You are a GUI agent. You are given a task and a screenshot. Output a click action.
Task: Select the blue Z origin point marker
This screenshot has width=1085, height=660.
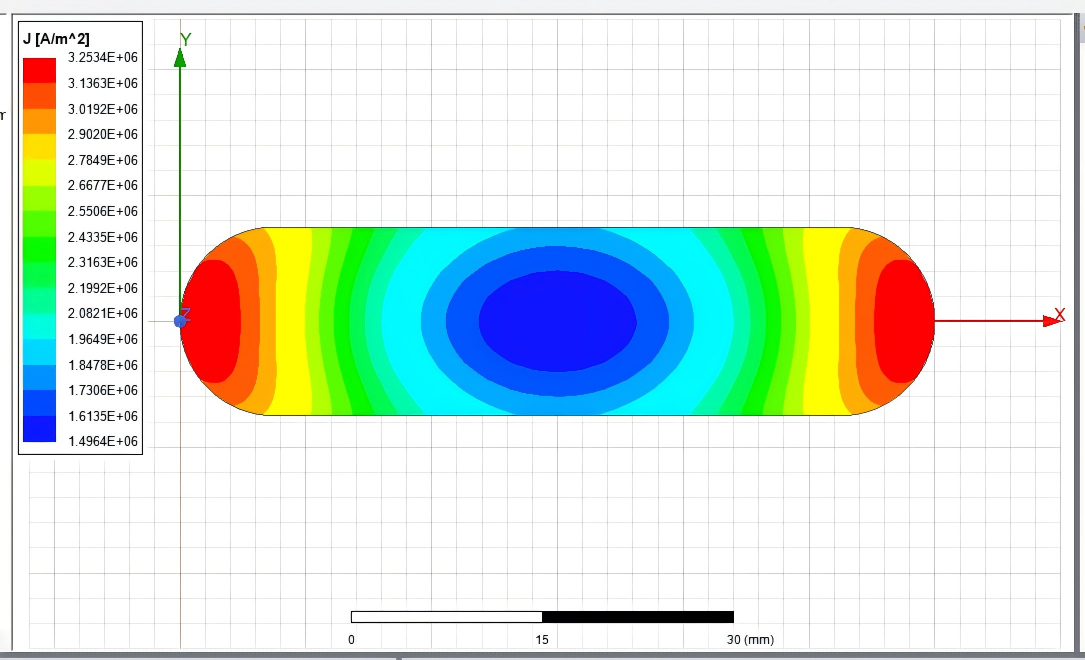point(181,321)
